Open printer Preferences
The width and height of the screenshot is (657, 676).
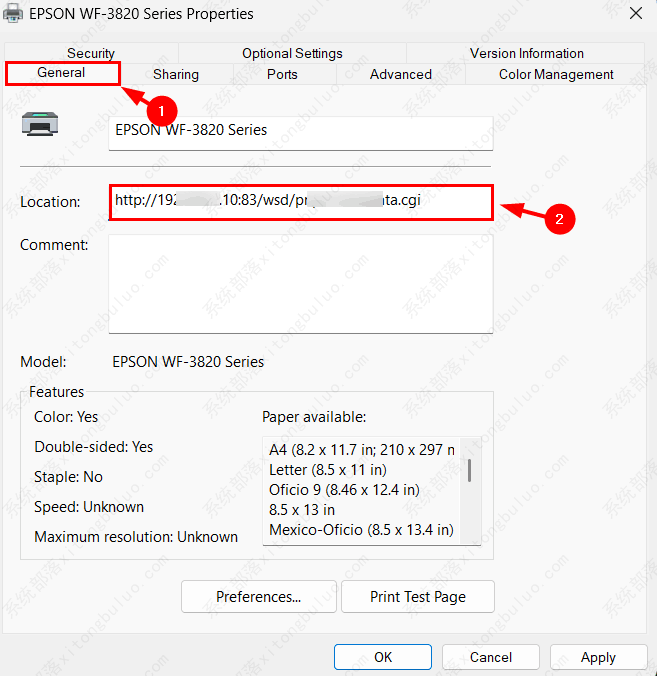[258, 597]
